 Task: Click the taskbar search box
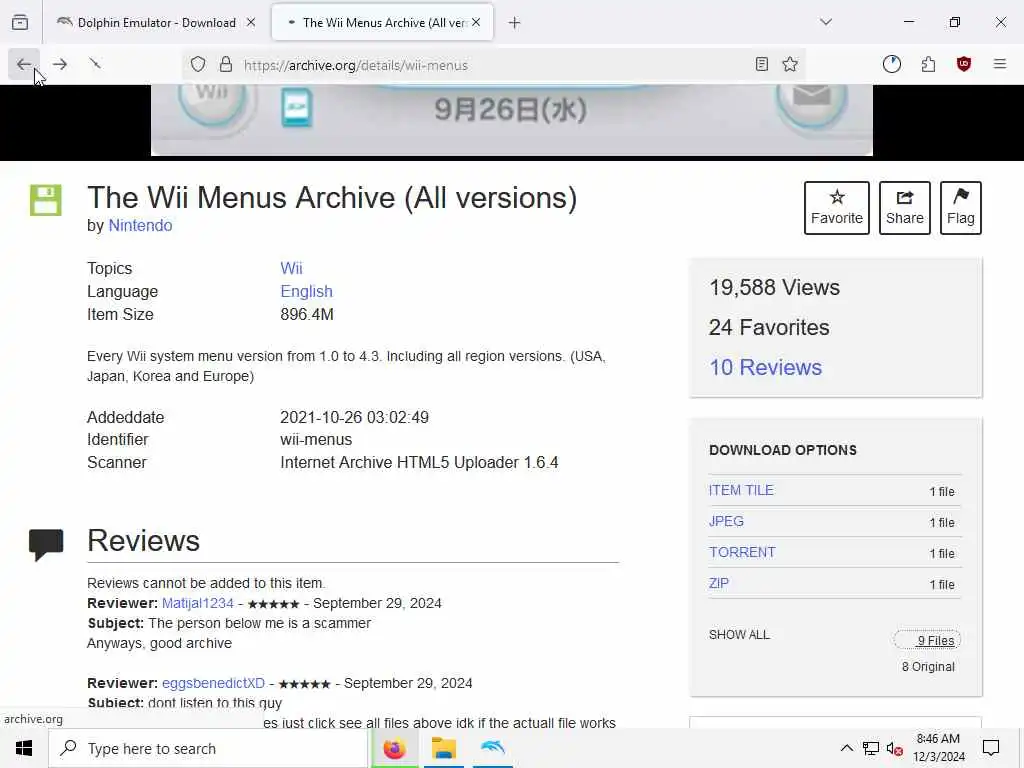(208, 748)
